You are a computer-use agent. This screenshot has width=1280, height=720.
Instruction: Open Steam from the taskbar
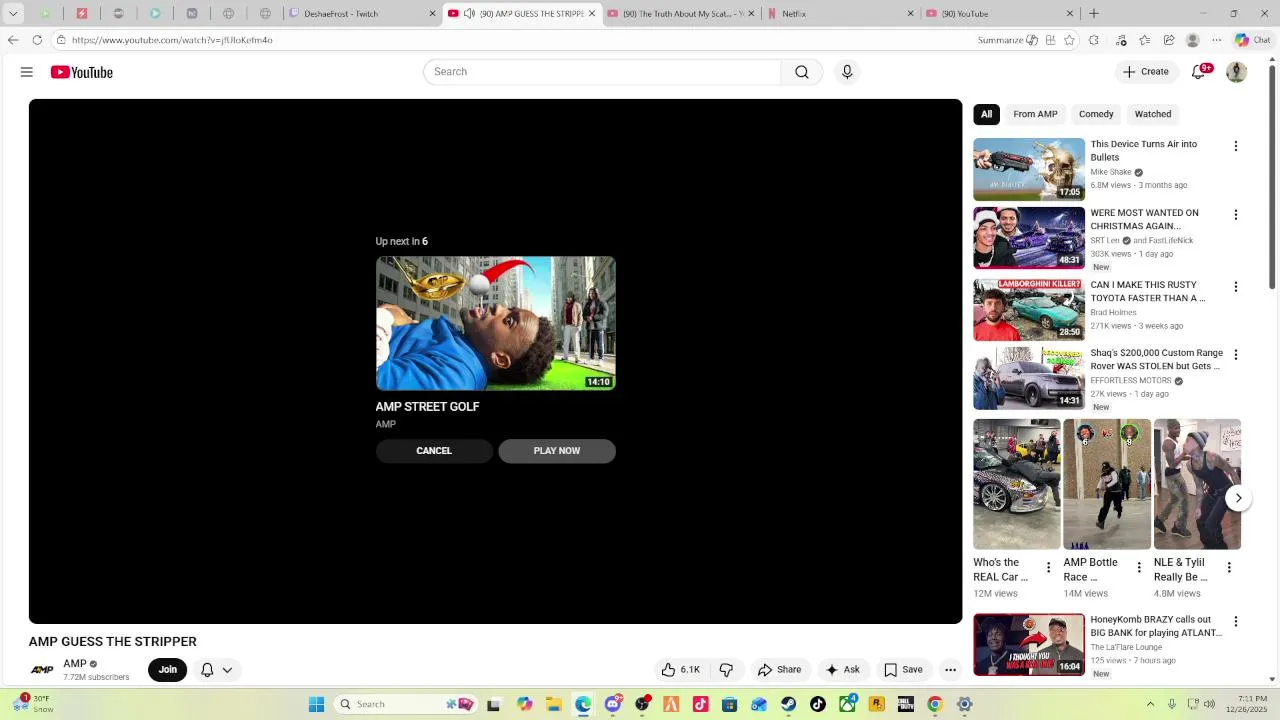(789, 704)
